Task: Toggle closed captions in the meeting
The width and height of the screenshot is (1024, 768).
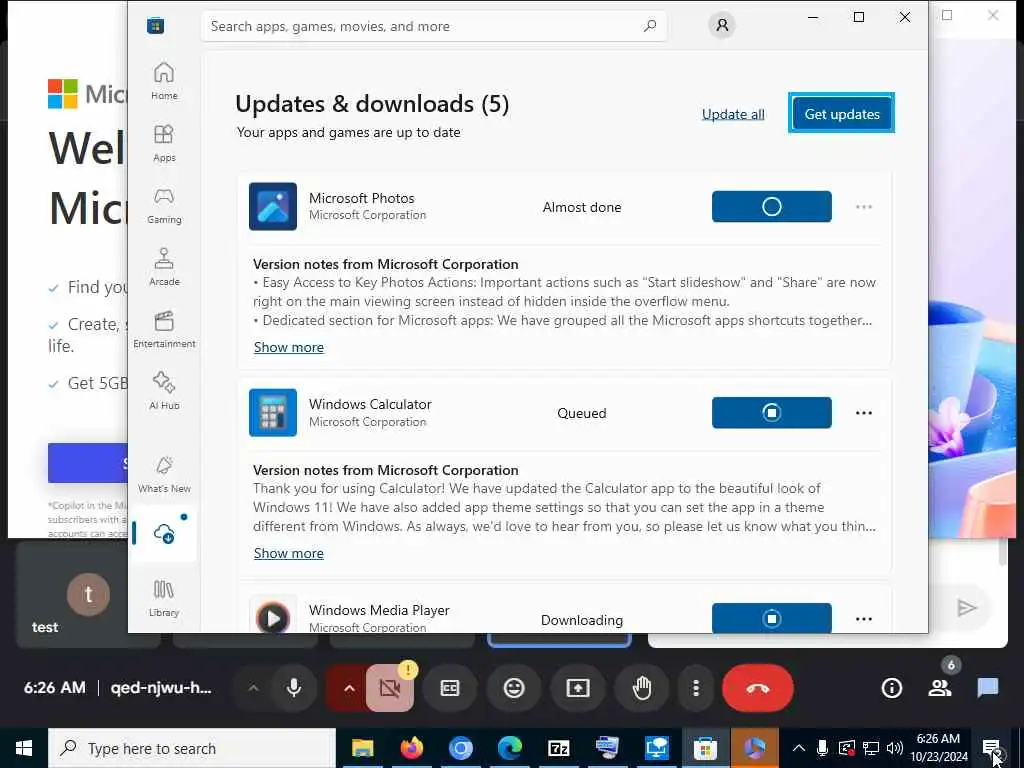Action: [x=450, y=688]
